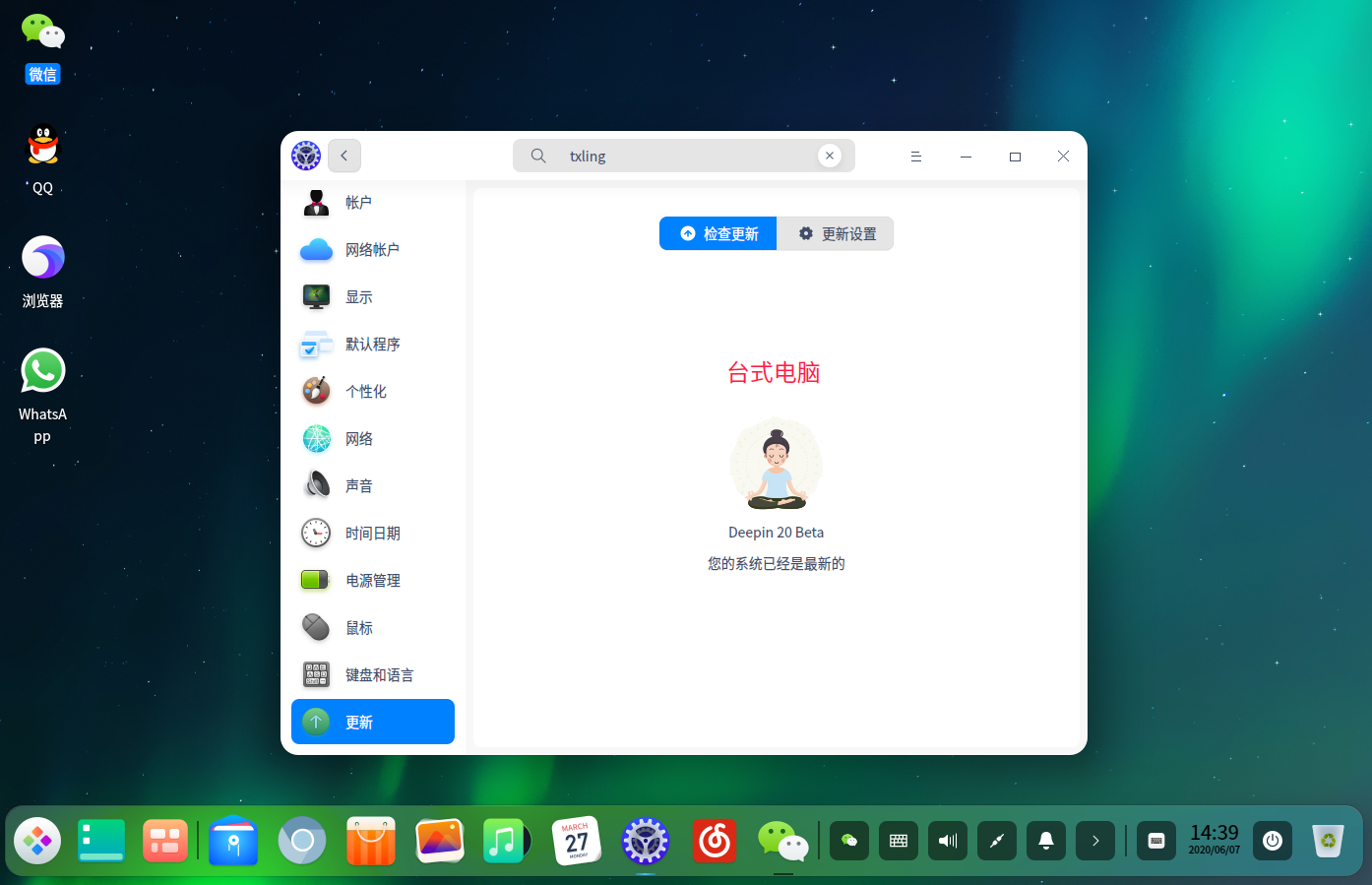Switch to 更新设置 tab

point(836,233)
